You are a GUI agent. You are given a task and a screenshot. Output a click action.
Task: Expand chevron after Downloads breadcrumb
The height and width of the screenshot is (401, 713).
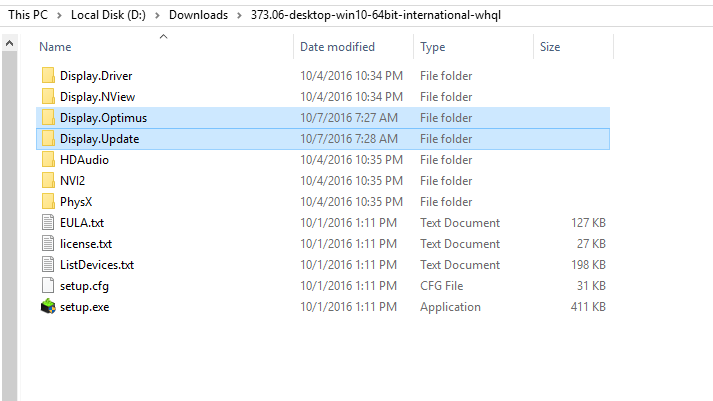tap(239, 15)
